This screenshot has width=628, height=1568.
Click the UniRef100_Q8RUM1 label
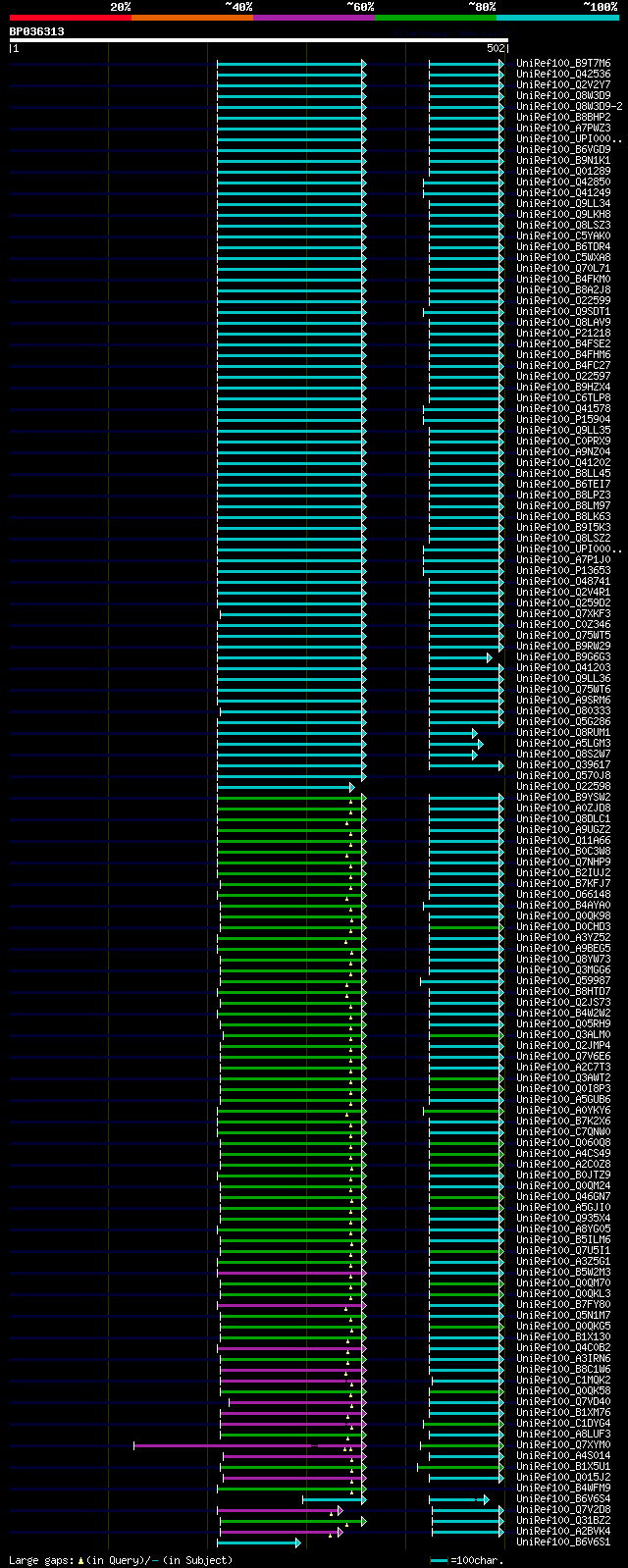563,732
